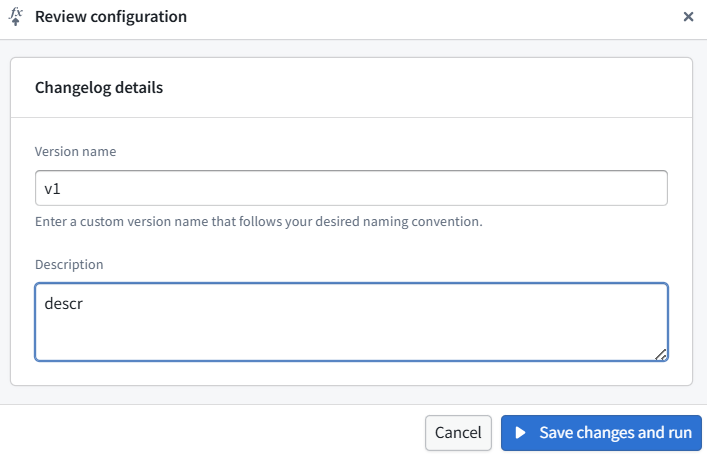Close the Review configuration dialog
Screen dimensions: 707x455
pyautogui.click(x=688, y=17)
